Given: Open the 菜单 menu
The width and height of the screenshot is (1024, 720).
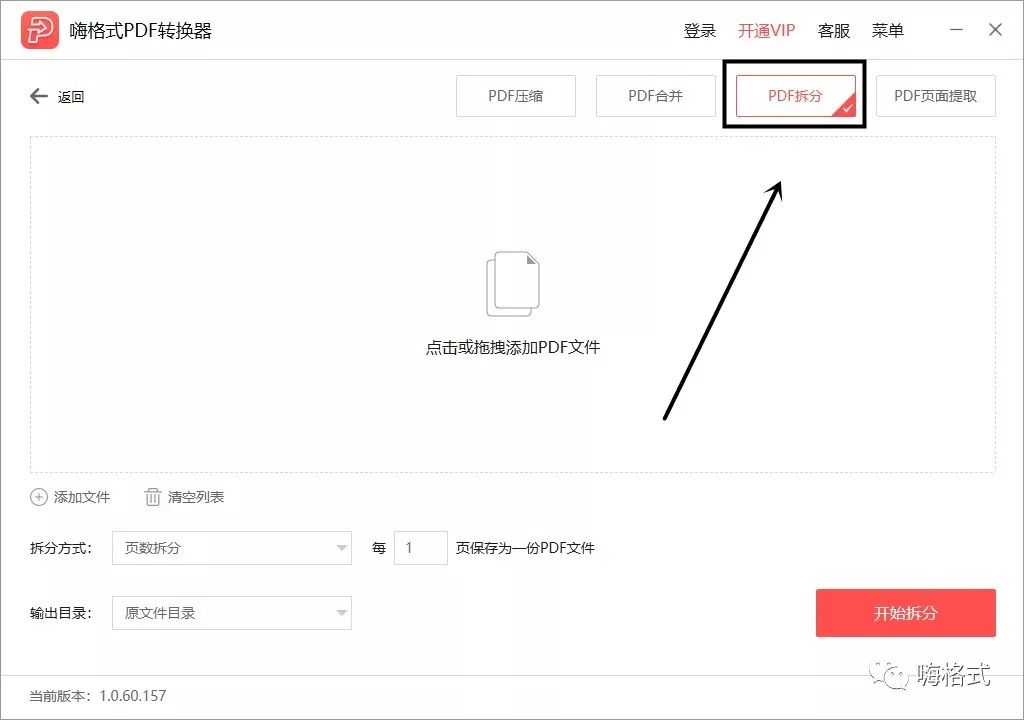Looking at the screenshot, I should [888, 31].
